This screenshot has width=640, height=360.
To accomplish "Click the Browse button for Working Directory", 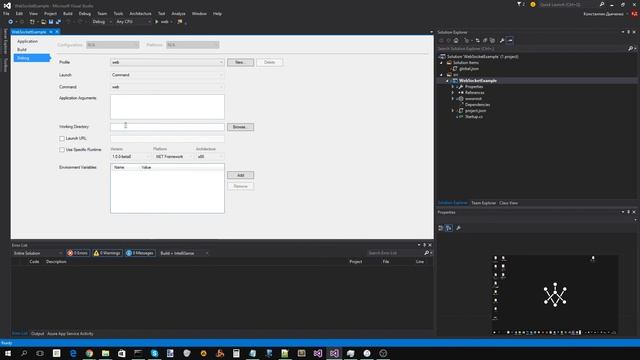I will click(240, 127).
